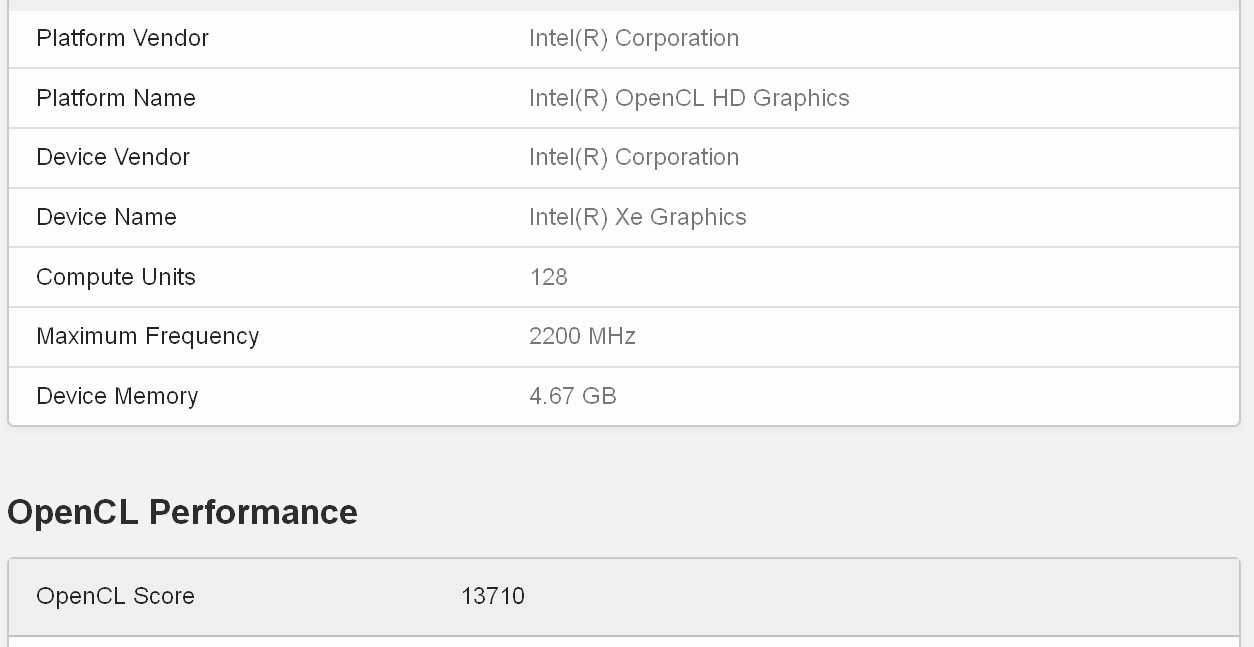Image resolution: width=1254 pixels, height=647 pixels.
Task: Select the 2200 MHz frequency value
Action: point(582,336)
